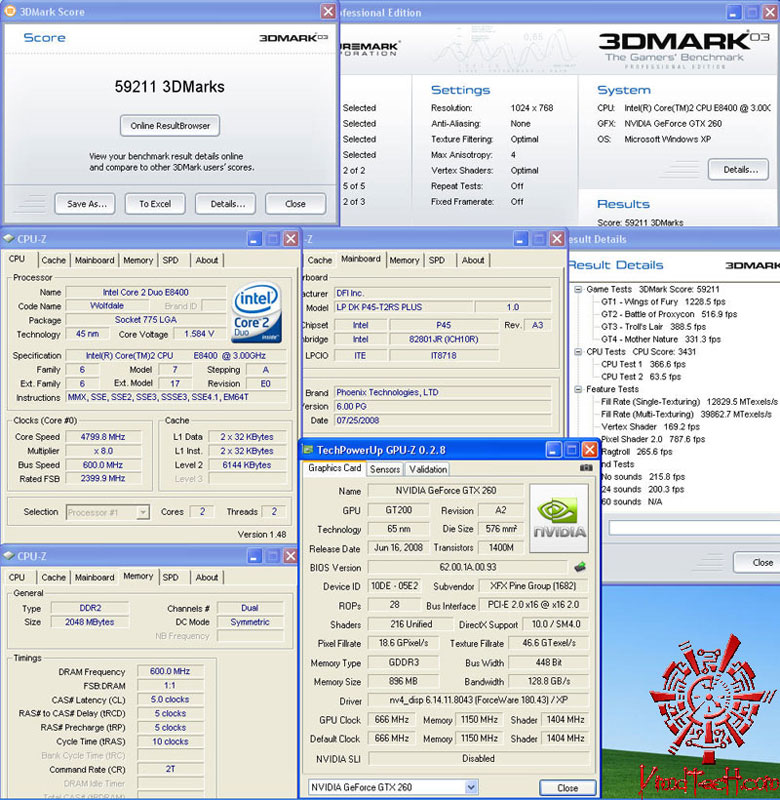
Task: Click the empty field in Result Details
Action: click(x=694, y=527)
